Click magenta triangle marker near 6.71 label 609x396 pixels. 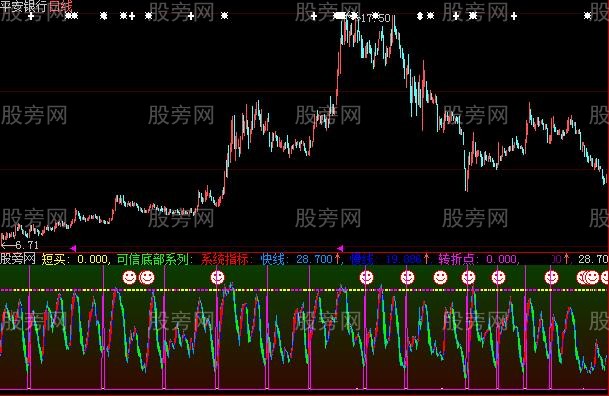(x=73, y=248)
